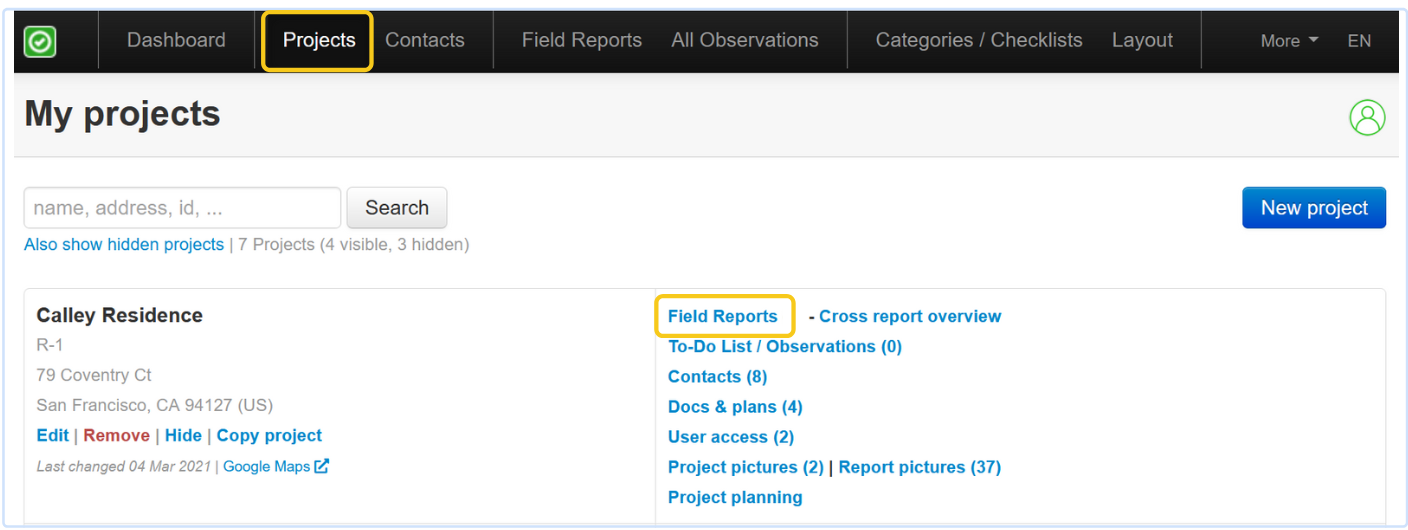Open Cross report overview link

(910, 316)
